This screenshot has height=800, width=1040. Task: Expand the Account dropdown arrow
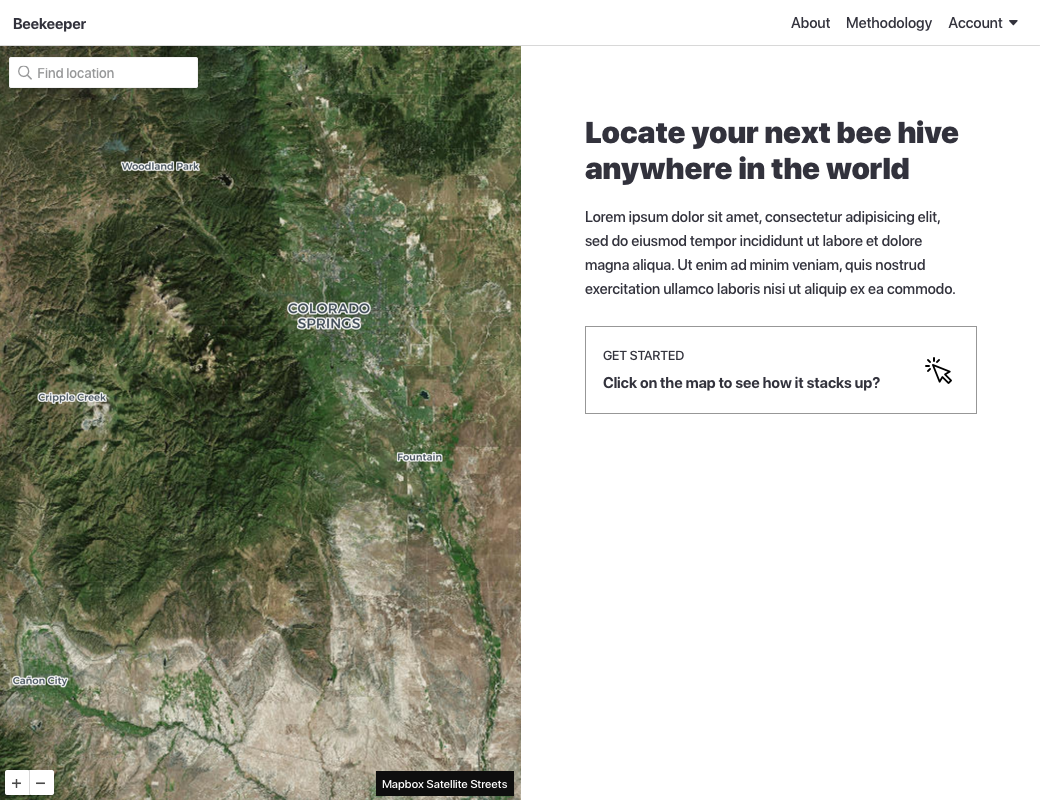click(x=1013, y=23)
